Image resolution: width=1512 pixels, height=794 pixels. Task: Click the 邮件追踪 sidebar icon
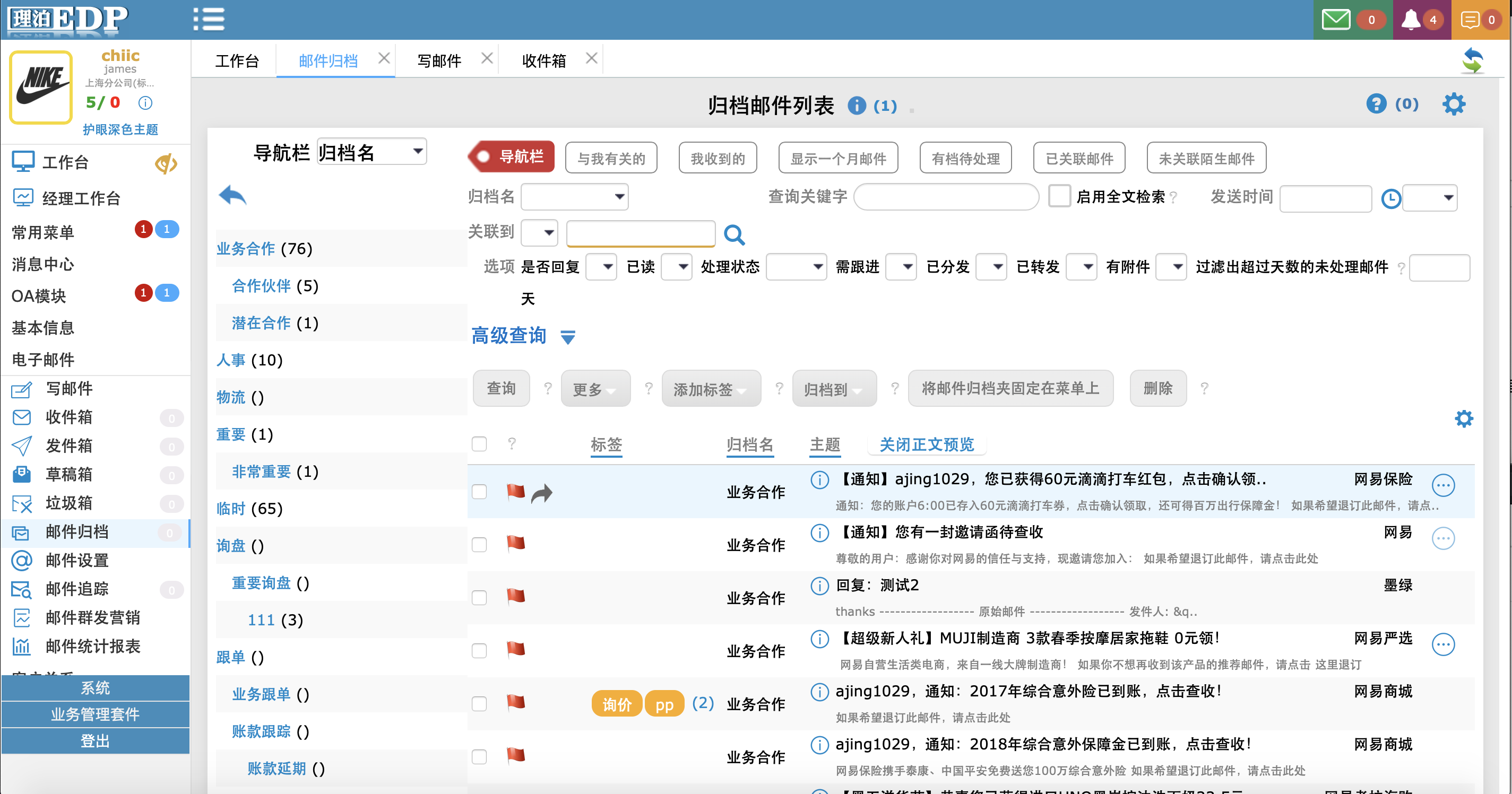pyautogui.click(x=22, y=589)
